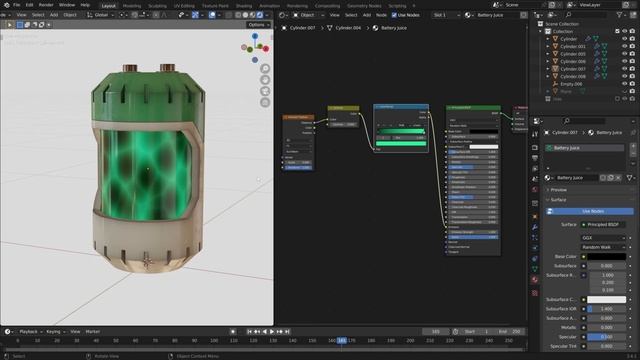Enable rendered viewport shading mode

(x=260, y=15)
